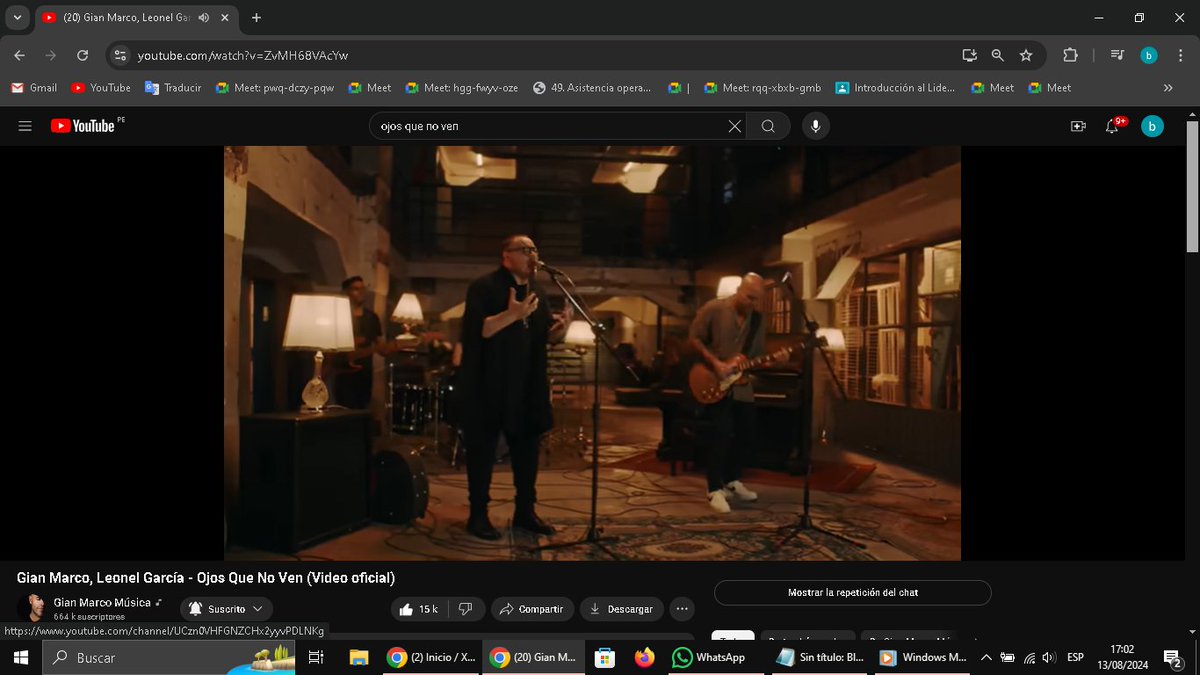This screenshot has height=675, width=1200.
Task: Open the 49. Asistencia opera... bookmark
Action: click(x=592, y=88)
